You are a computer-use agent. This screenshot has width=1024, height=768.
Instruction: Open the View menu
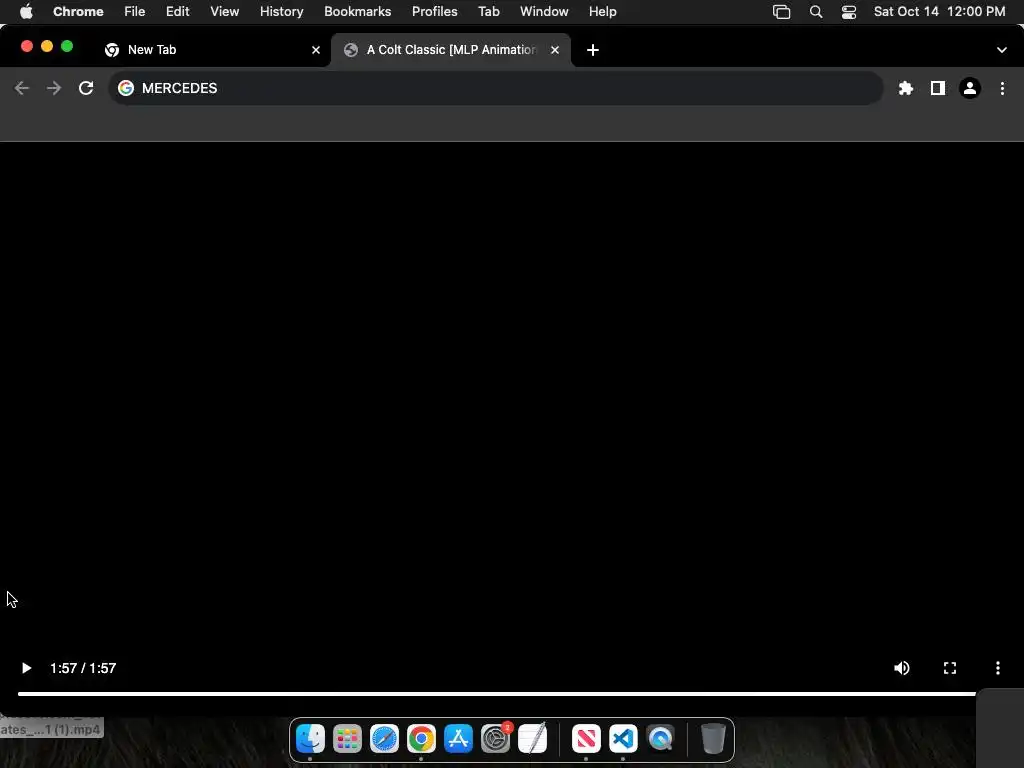point(224,11)
